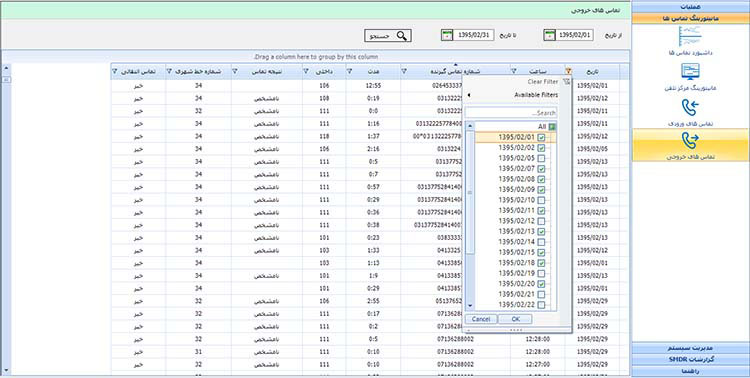
Task: Expand the system management (مدیریت سیستم) sidebar group
Action: (691, 348)
